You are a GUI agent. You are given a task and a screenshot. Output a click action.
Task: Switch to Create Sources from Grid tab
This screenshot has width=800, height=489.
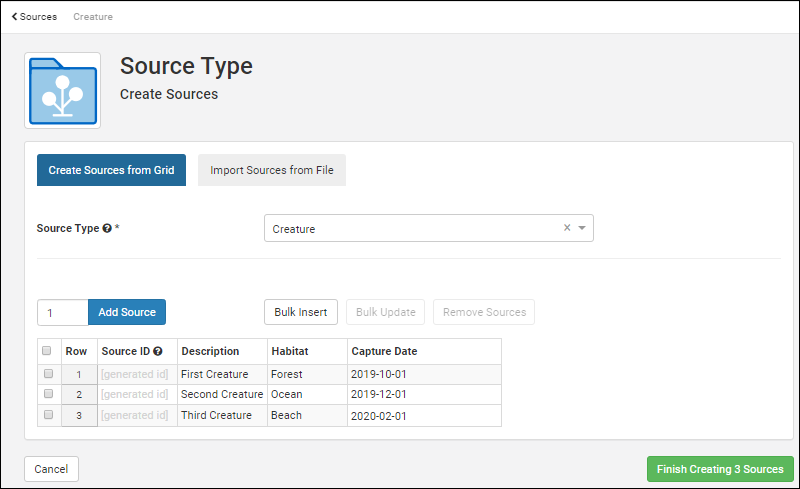pos(111,170)
